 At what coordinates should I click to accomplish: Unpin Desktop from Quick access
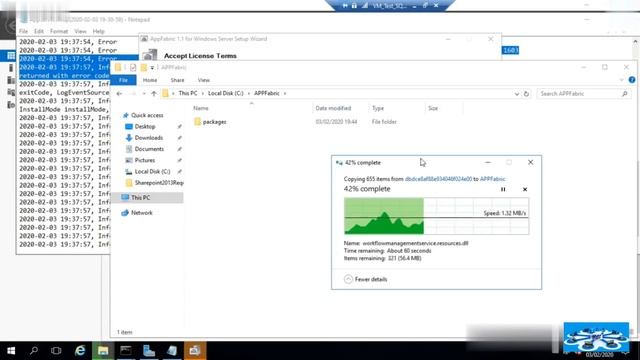click(x=179, y=127)
